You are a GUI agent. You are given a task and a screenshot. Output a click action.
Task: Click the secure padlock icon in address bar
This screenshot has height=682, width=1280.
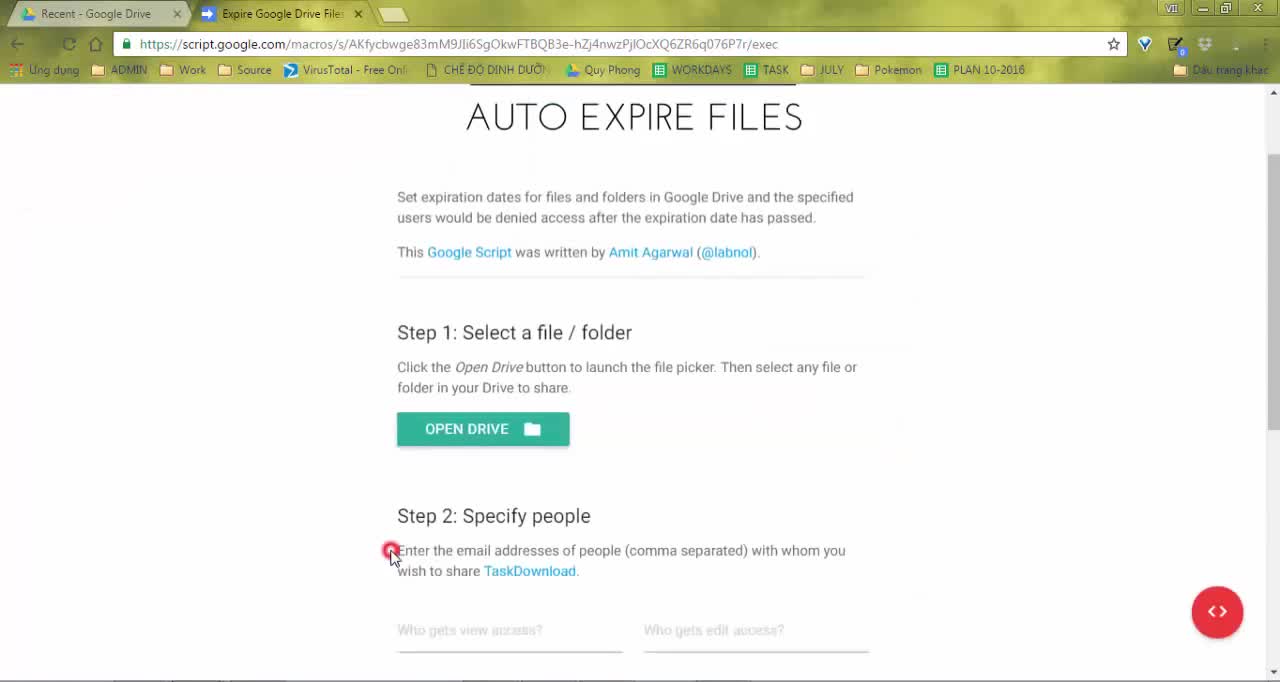[x=127, y=44]
